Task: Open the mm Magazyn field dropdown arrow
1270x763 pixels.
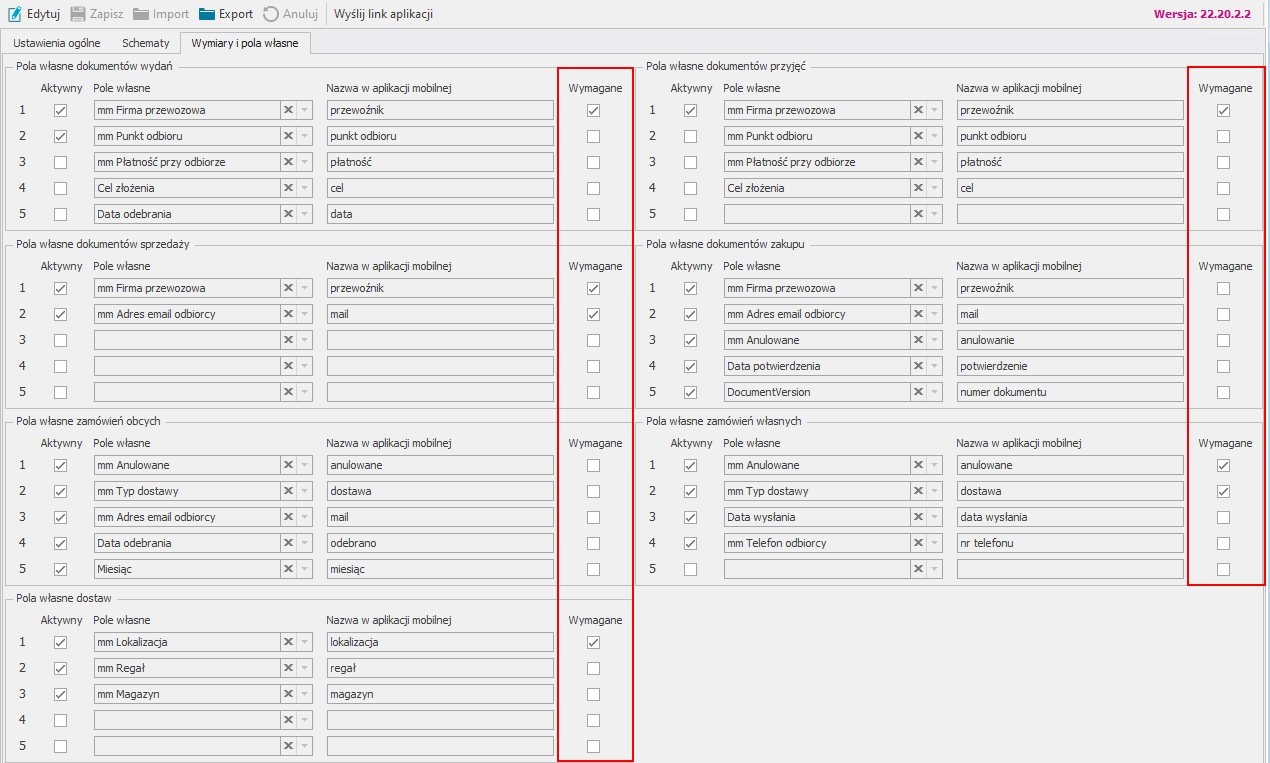Action: [304, 694]
